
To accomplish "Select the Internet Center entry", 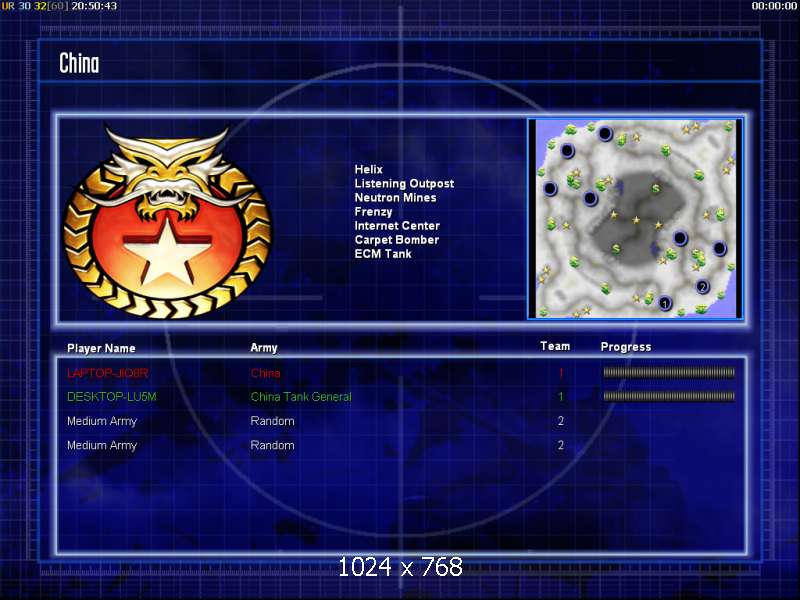I will (397, 226).
